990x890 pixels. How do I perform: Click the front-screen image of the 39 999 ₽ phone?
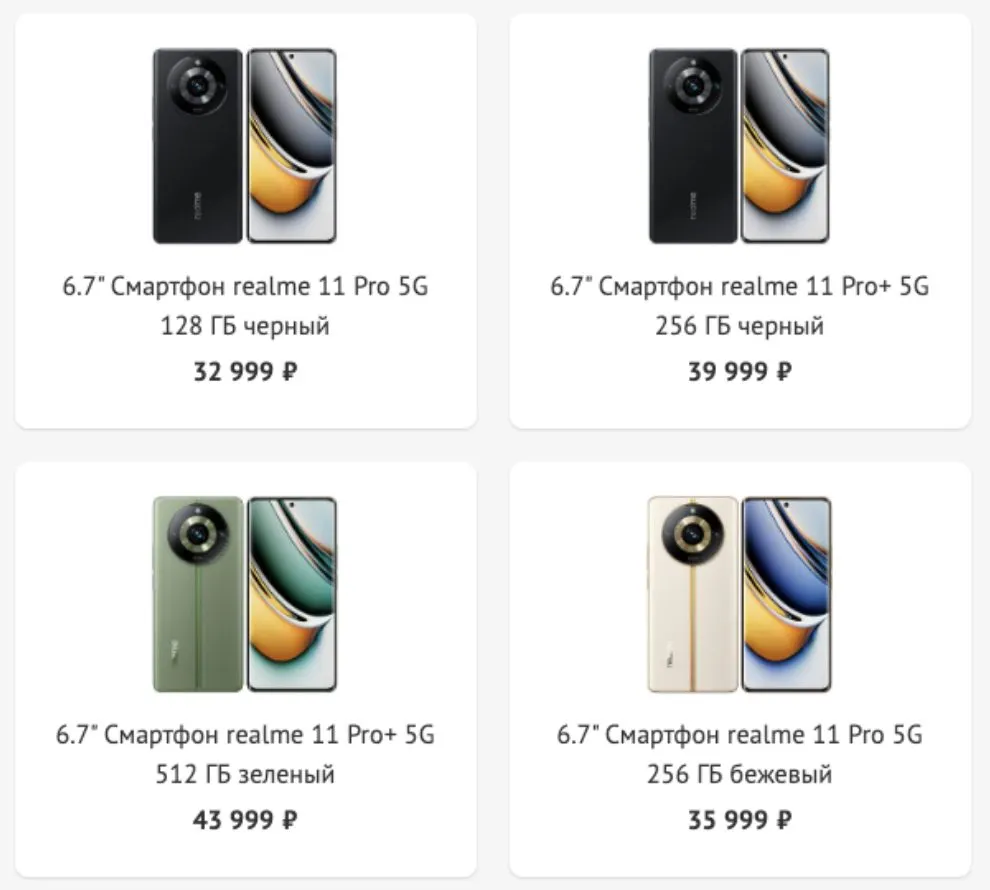786,146
